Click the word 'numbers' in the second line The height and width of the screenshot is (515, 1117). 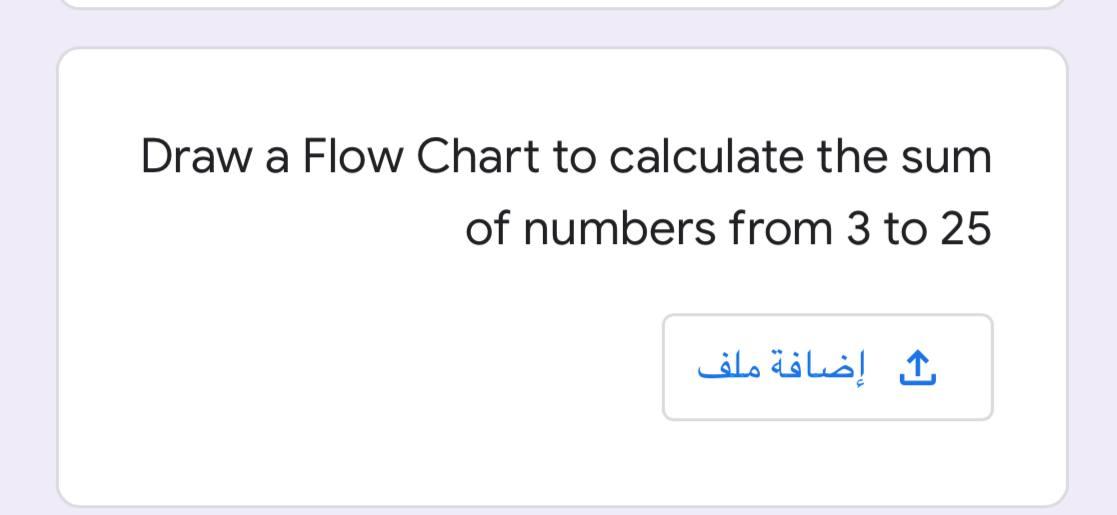619,229
